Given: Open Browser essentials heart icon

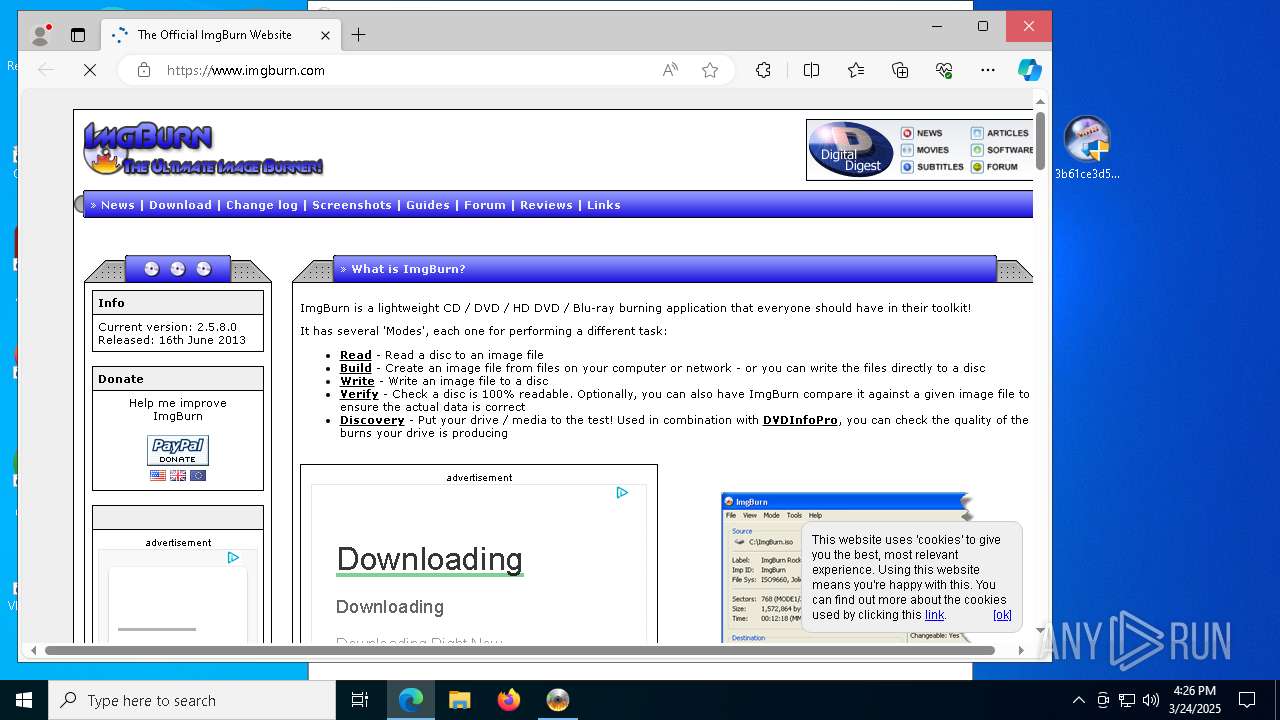Looking at the screenshot, I should pyautogui.click(x=944, y=70).
